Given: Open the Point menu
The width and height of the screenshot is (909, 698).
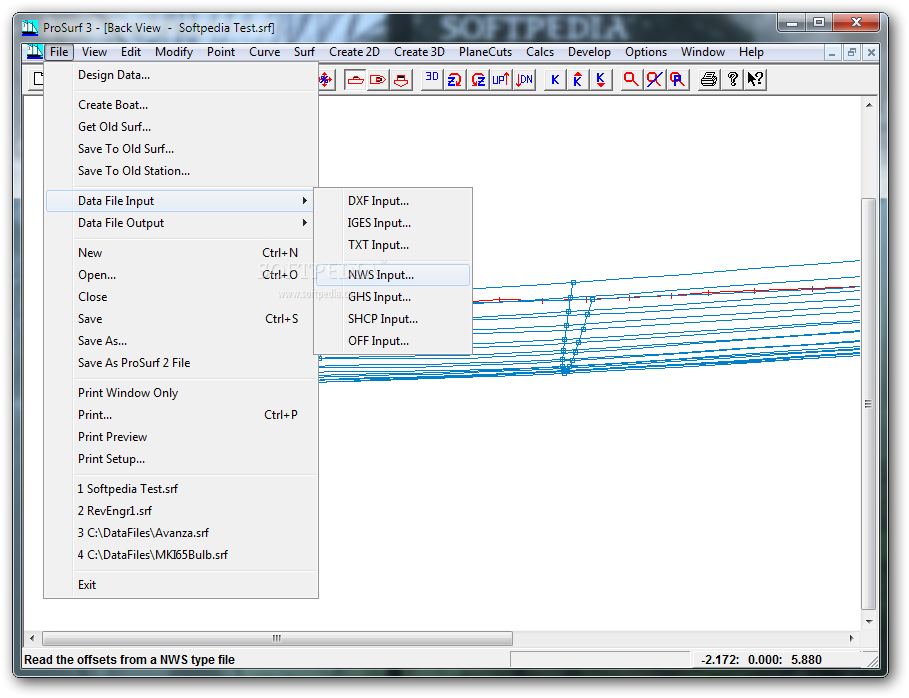Looking at the screenshot, I should click(x=220, y=52).
